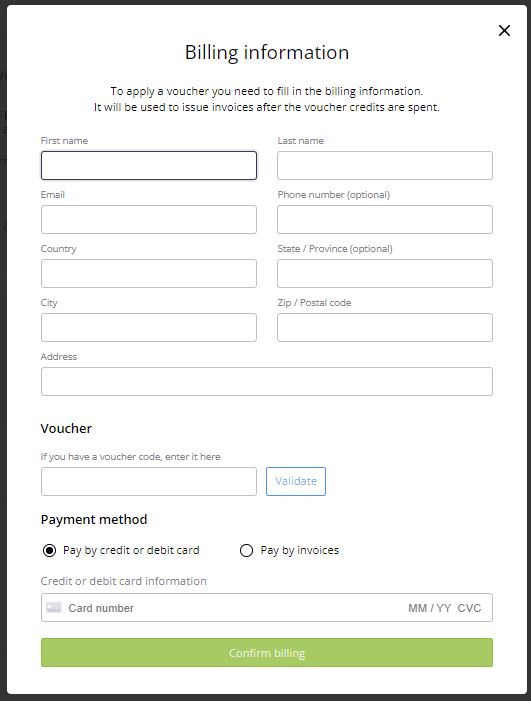Click the credit card icon in card field

(x=54, y=608)
